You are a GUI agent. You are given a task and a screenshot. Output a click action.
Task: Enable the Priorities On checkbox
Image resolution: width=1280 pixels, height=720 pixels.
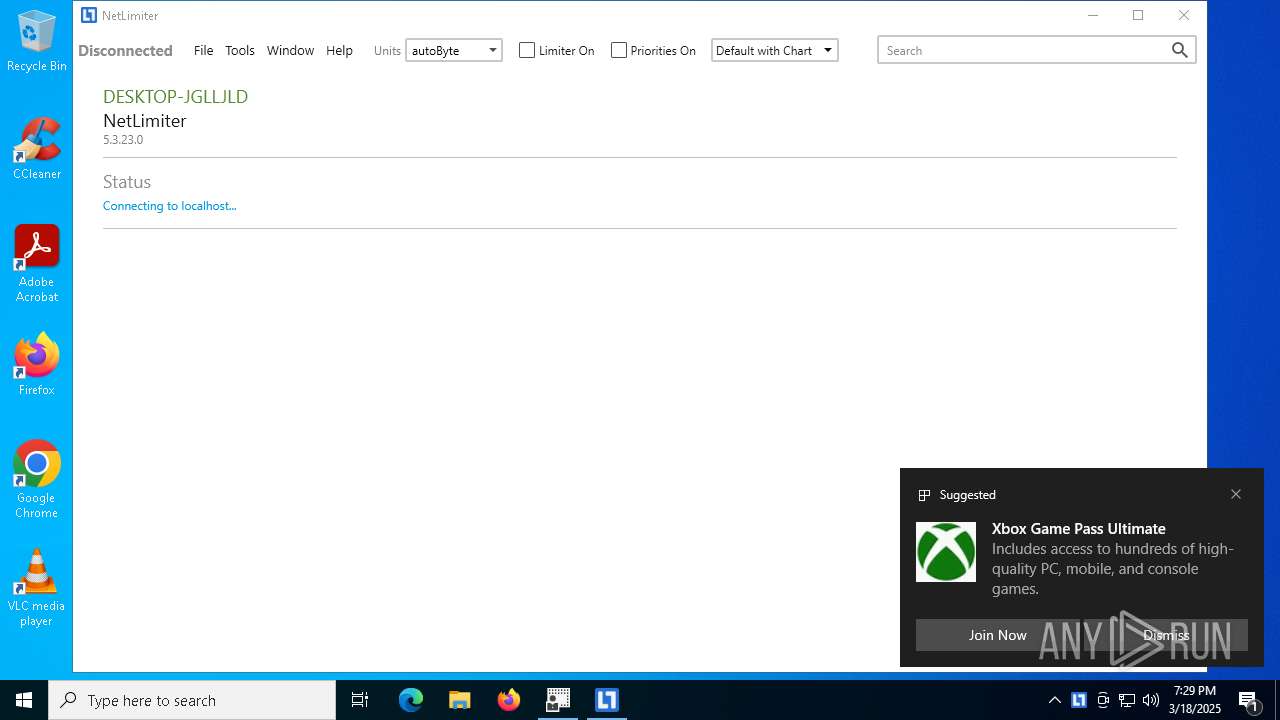click(x=619, y=50)
